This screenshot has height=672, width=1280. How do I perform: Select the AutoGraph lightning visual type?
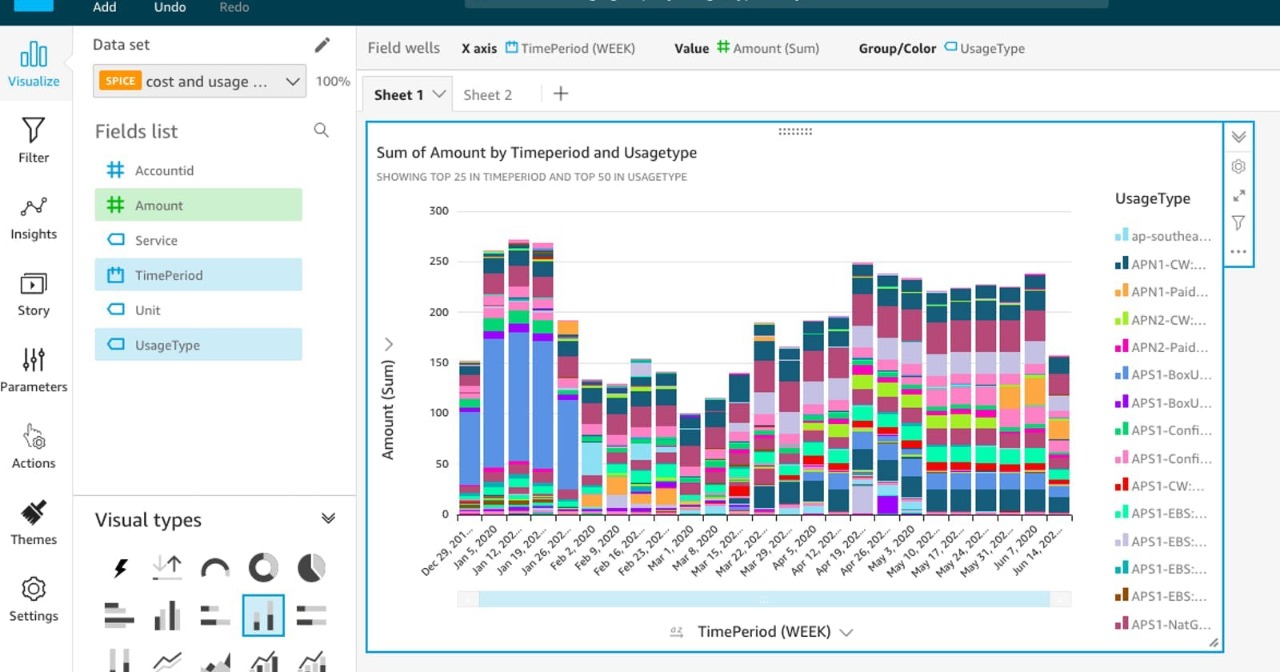click(120, 568)
